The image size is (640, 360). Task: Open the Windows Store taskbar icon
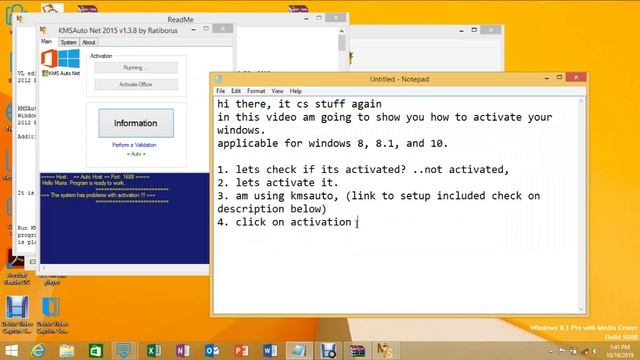point(96,351)
